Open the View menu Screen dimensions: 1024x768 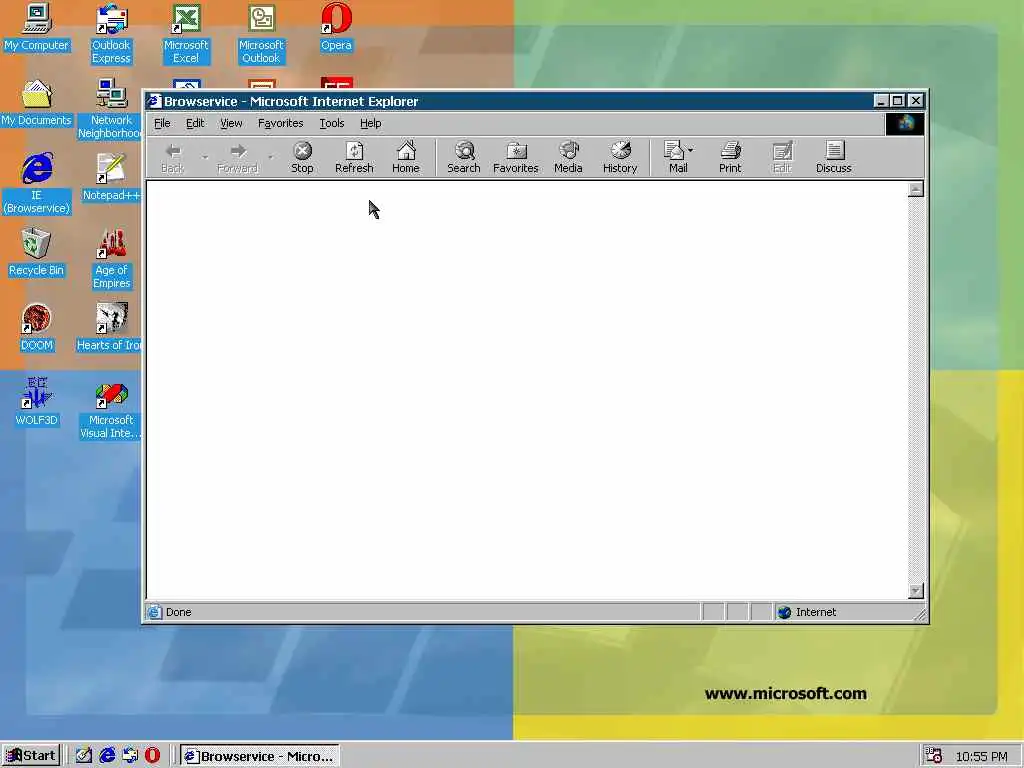(x=231, y=123)
